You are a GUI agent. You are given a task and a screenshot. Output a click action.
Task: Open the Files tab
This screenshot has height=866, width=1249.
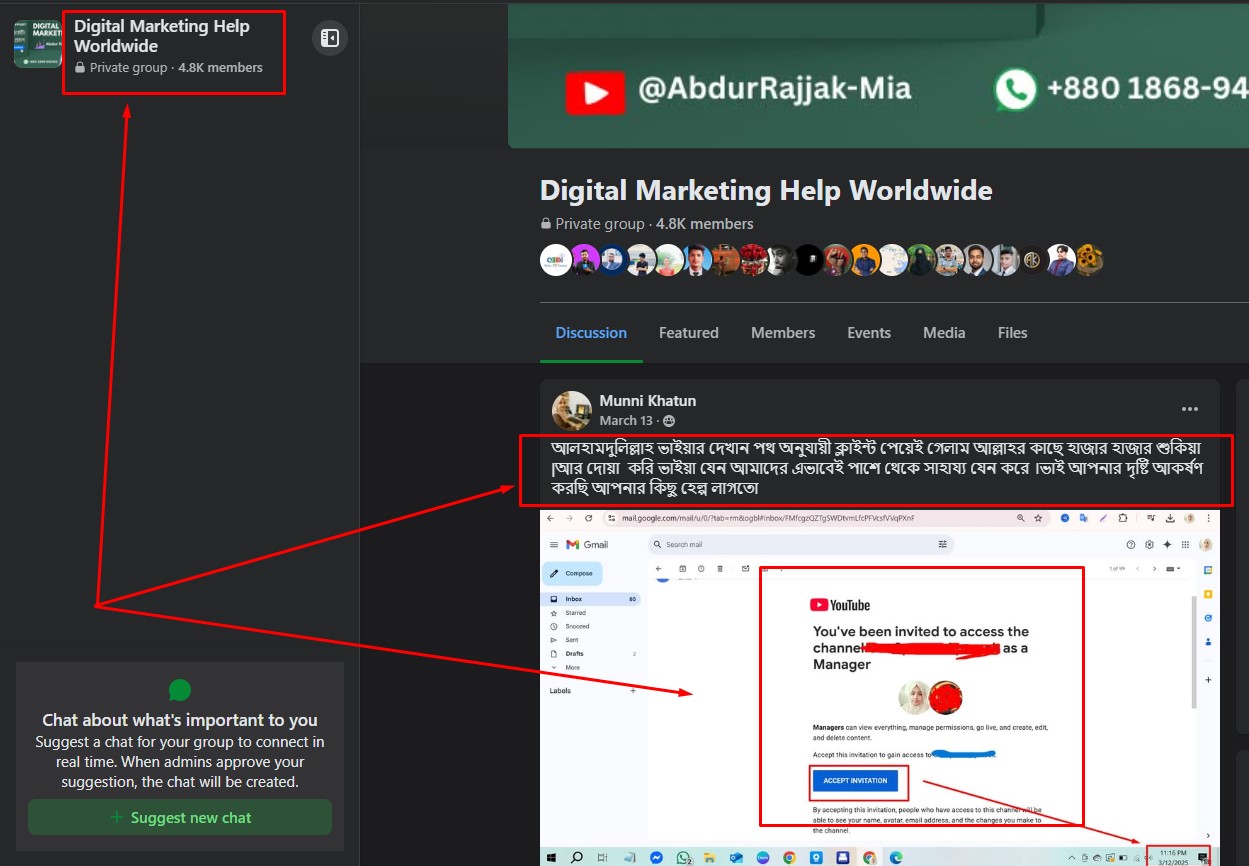click(1012, 333)
